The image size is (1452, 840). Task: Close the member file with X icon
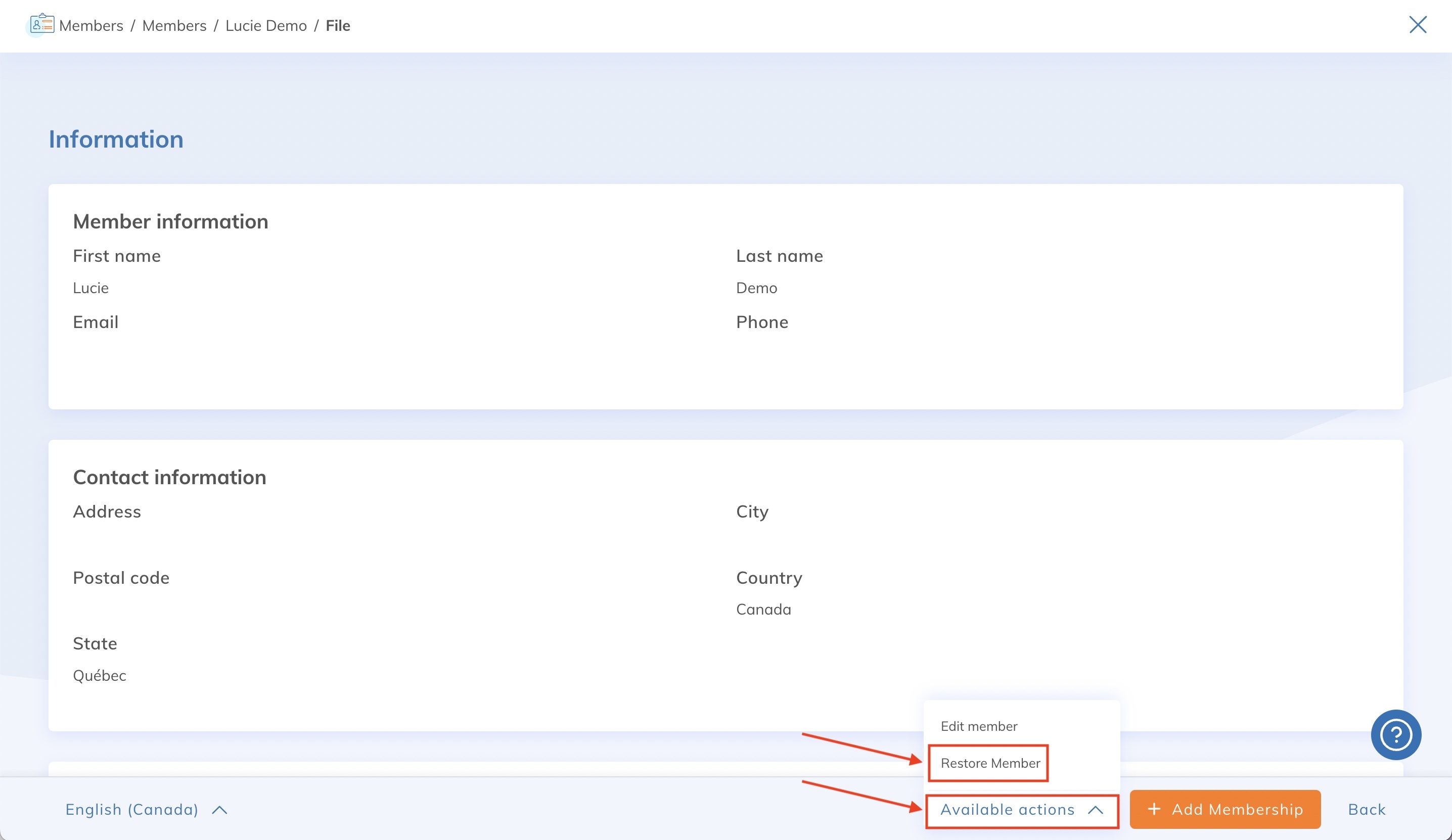point(1418,25)
